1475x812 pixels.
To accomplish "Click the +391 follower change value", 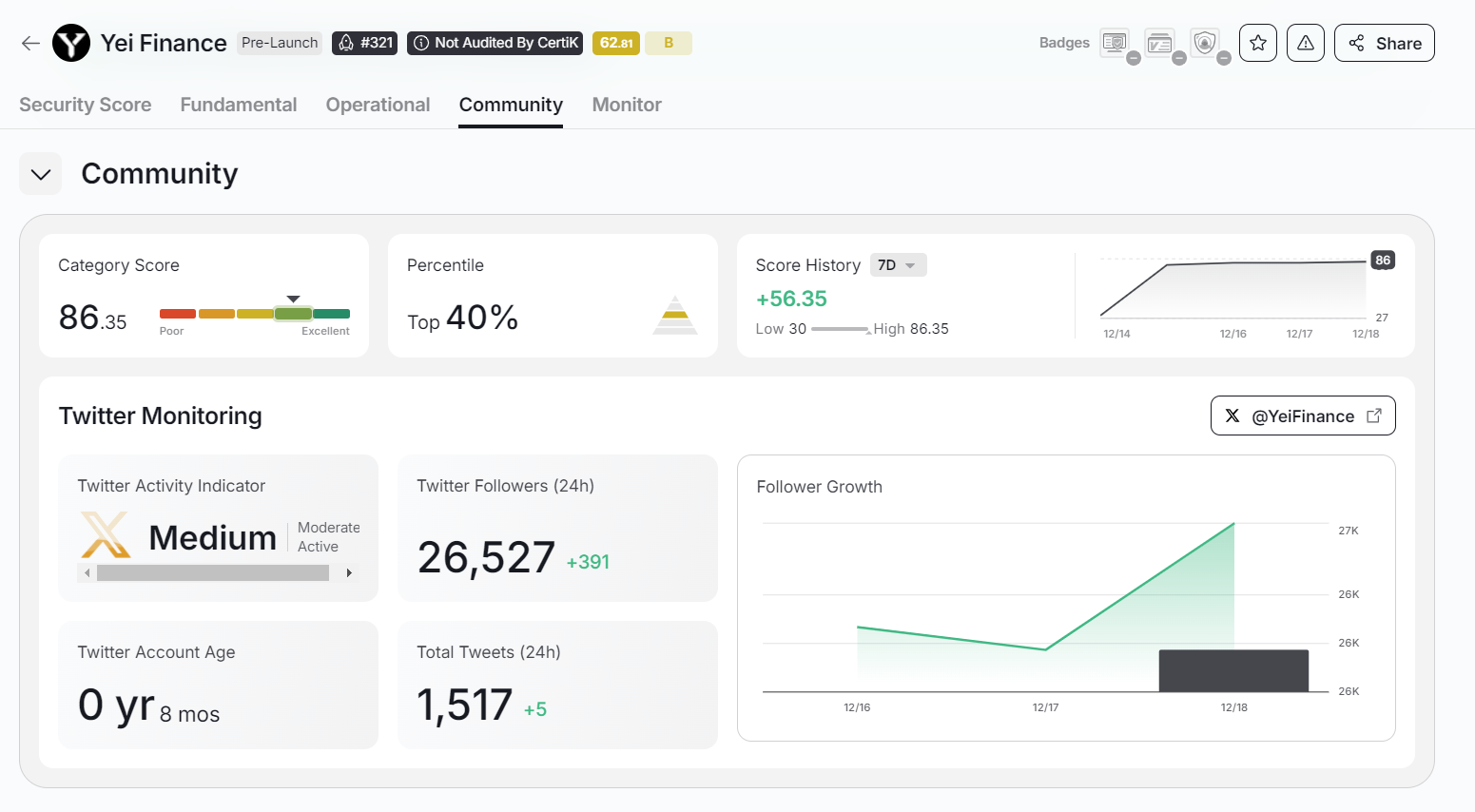I will pos(588,562).
